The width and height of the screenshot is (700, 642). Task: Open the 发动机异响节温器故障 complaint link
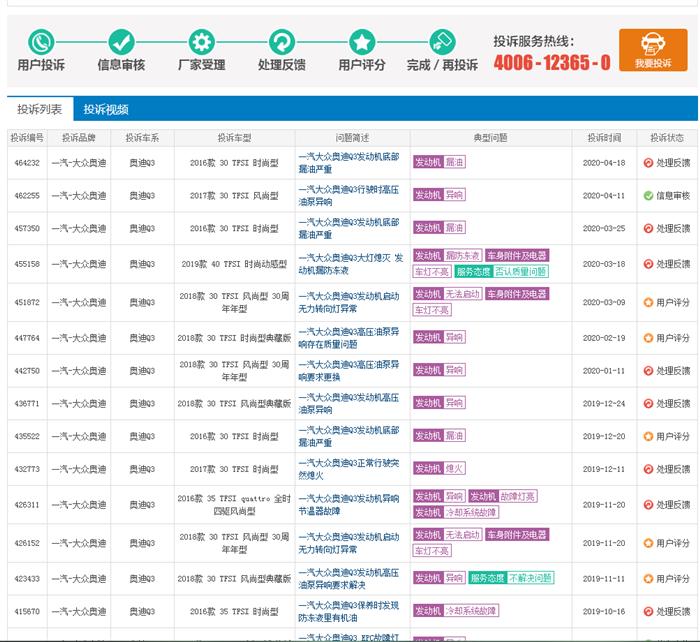click(x=349, y=504)
